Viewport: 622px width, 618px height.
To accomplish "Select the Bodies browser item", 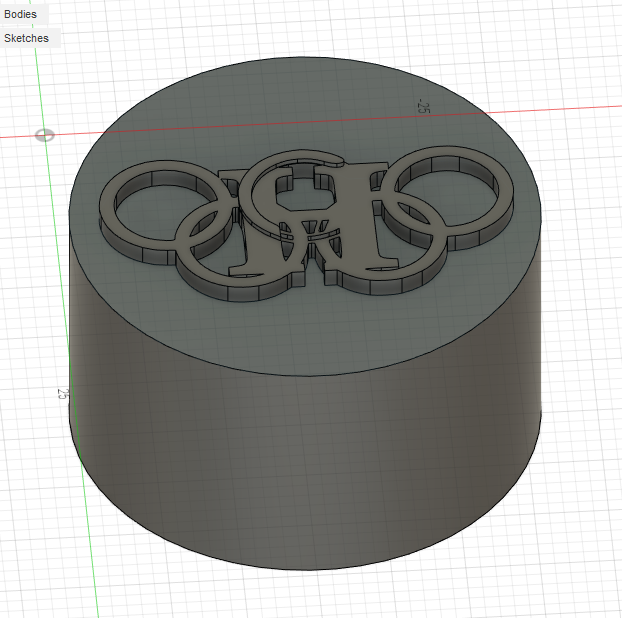I will click(21, 14).
